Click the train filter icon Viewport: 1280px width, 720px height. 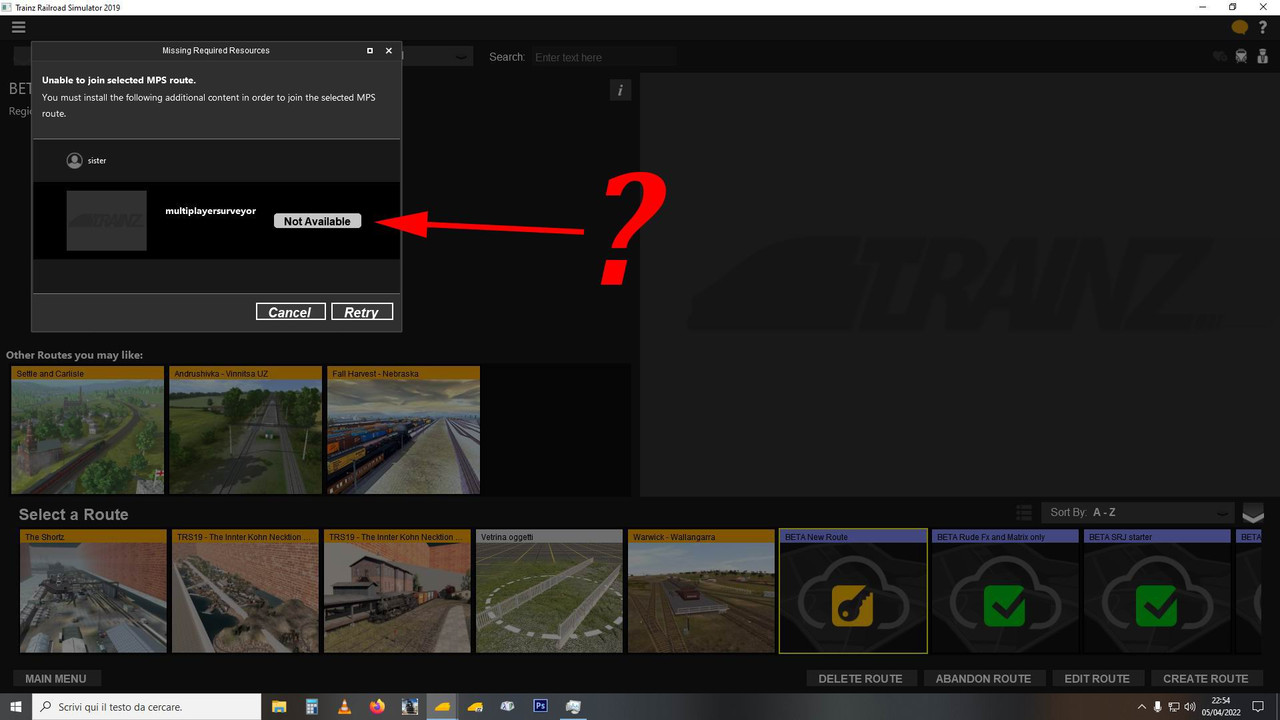click(1241, 57)
